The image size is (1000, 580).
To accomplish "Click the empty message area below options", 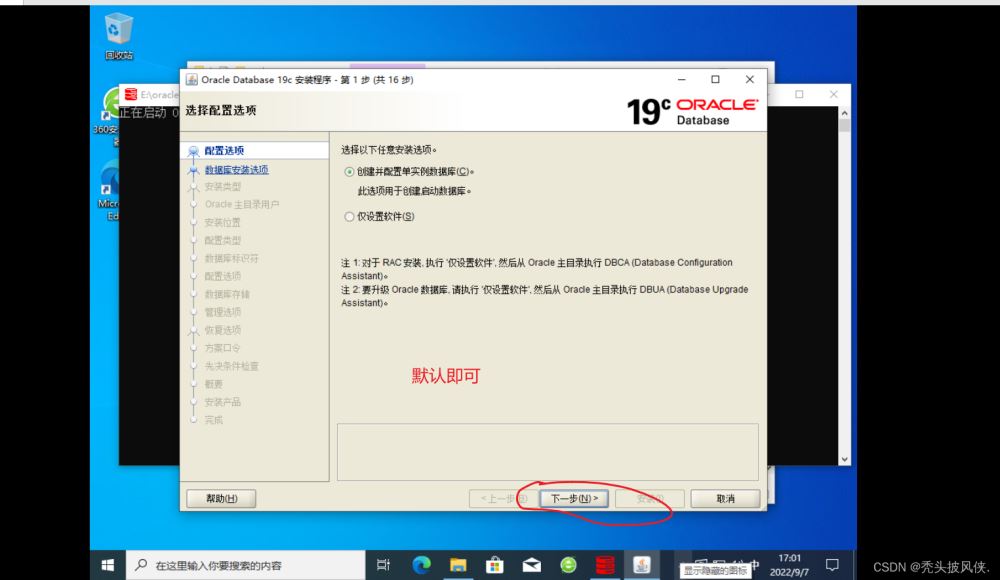I will [x=548, y=452].
